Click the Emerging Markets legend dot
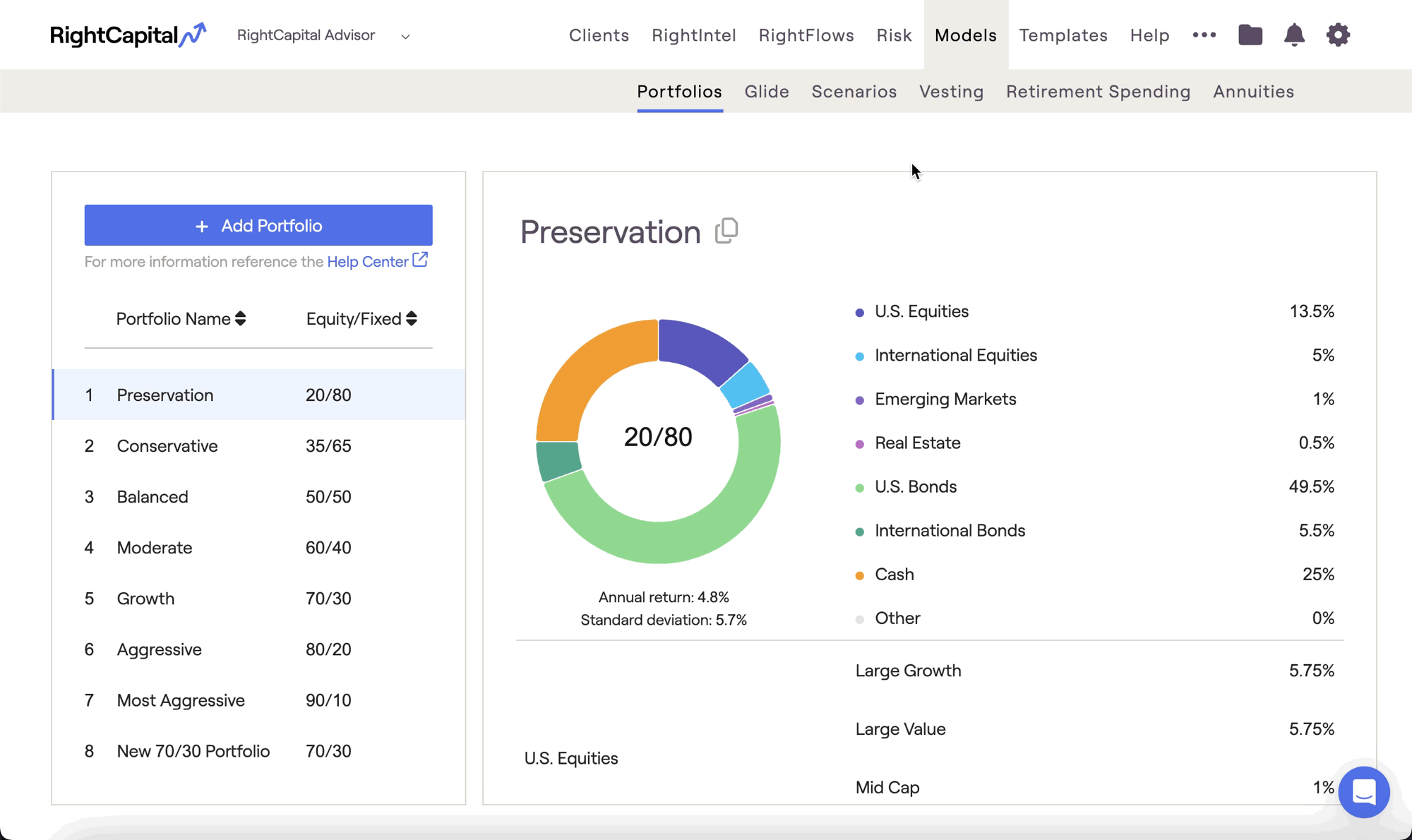The height and width of the screenshot is (840, 1412). click(859, 400)
